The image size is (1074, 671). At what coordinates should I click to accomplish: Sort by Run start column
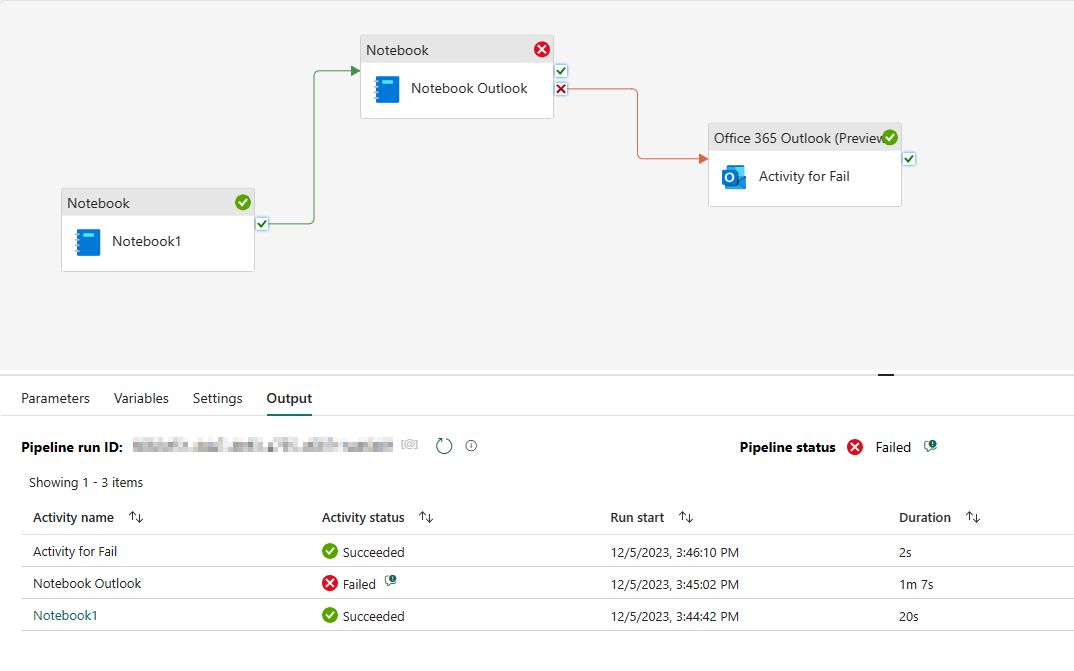tap(686, 517)
